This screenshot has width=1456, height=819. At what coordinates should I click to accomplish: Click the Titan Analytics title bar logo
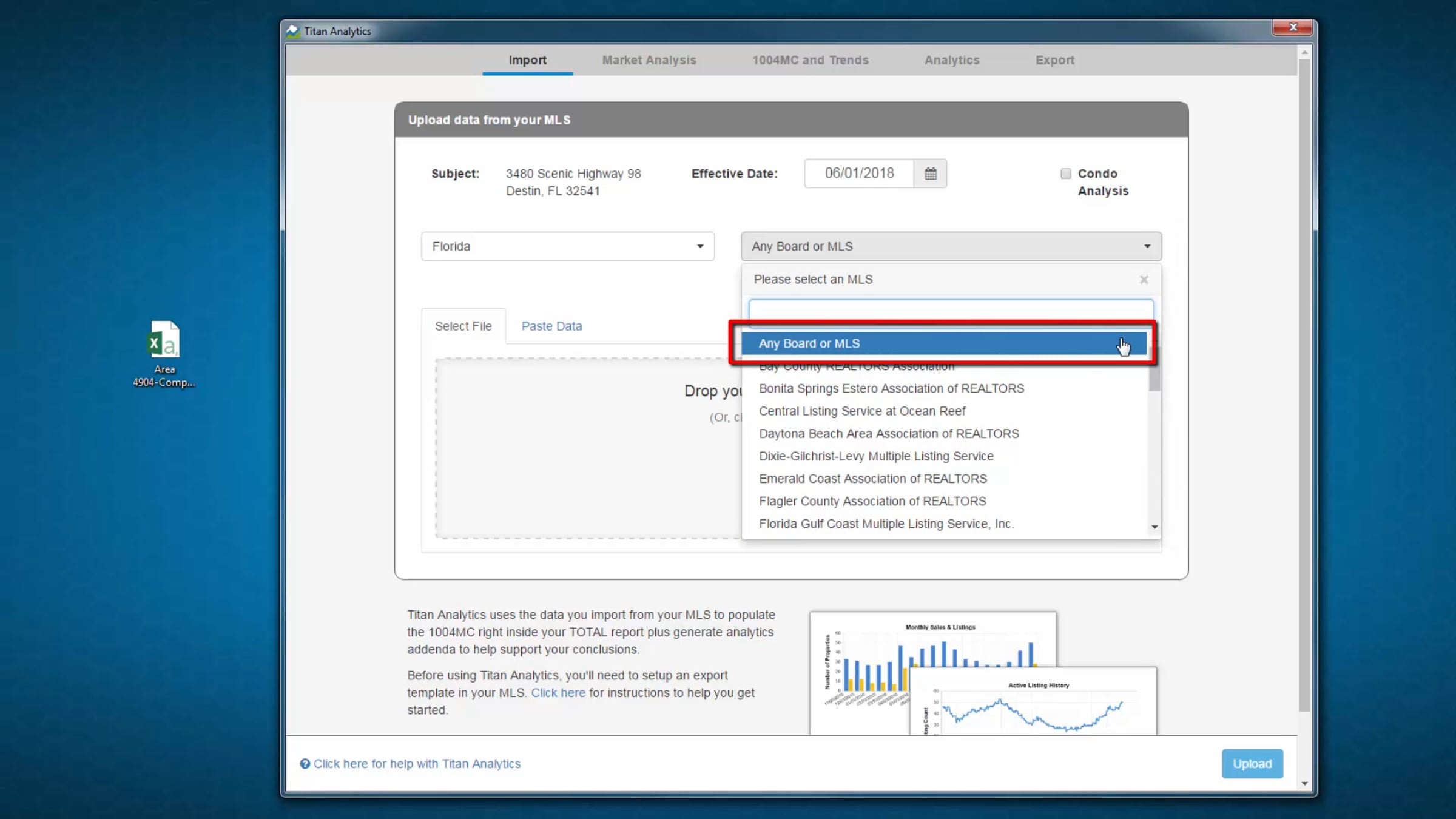coord(293,31)
